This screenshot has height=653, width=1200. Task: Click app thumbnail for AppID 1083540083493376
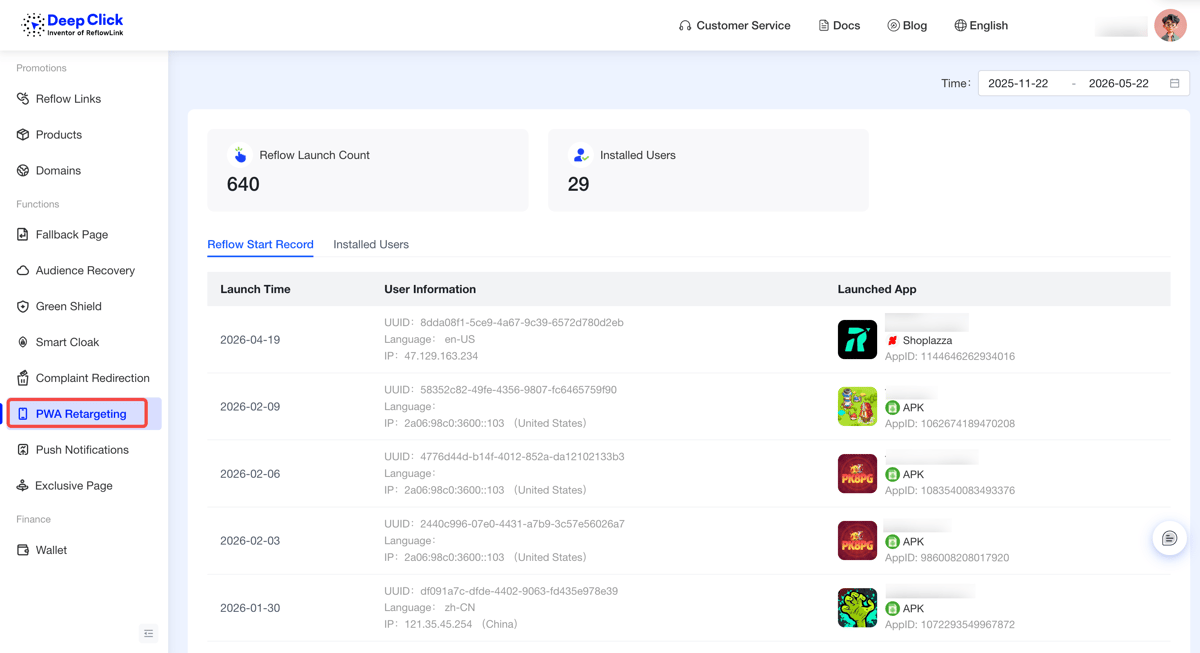(857, 474)
